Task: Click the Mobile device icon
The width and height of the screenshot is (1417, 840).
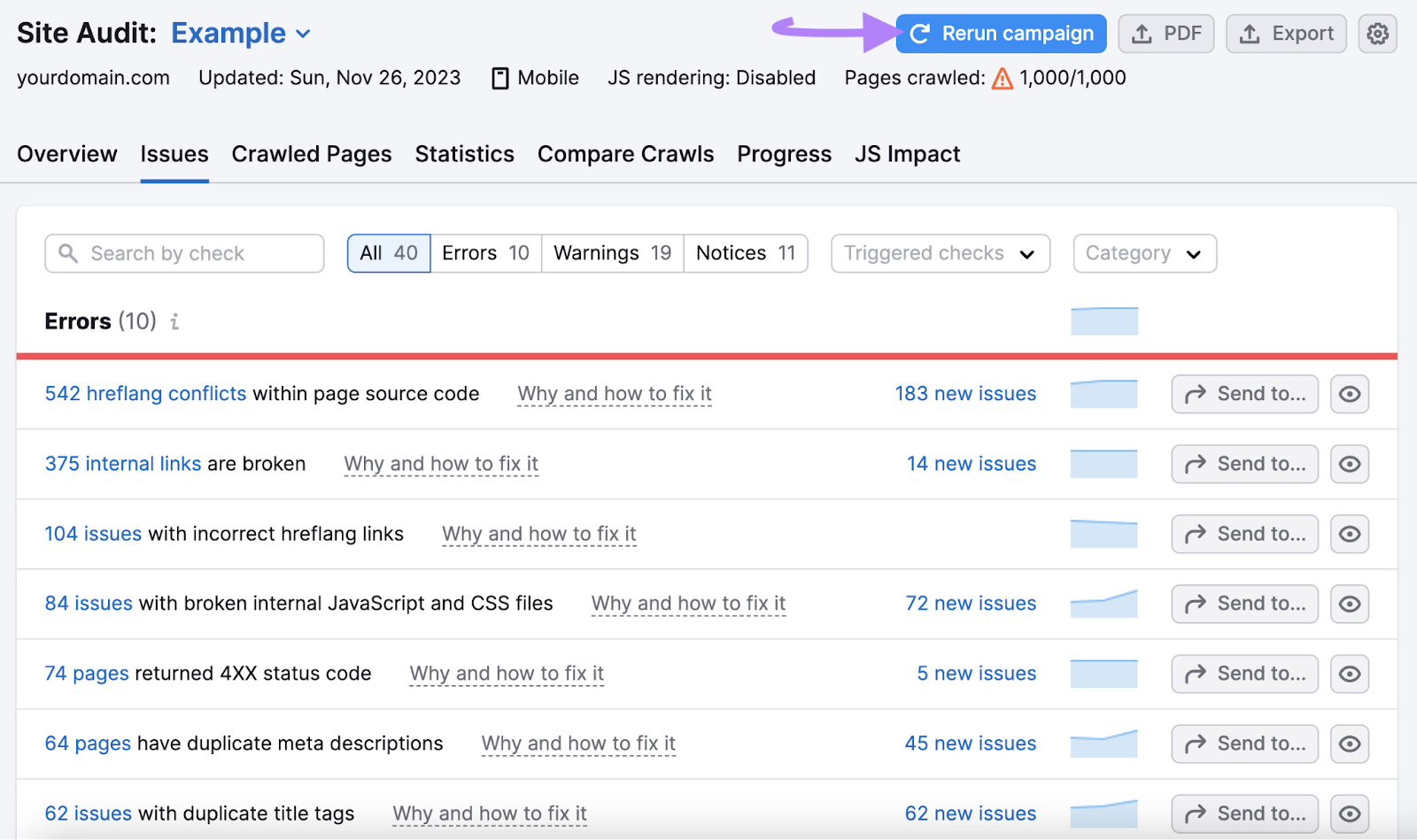Action: coord(500,79)
